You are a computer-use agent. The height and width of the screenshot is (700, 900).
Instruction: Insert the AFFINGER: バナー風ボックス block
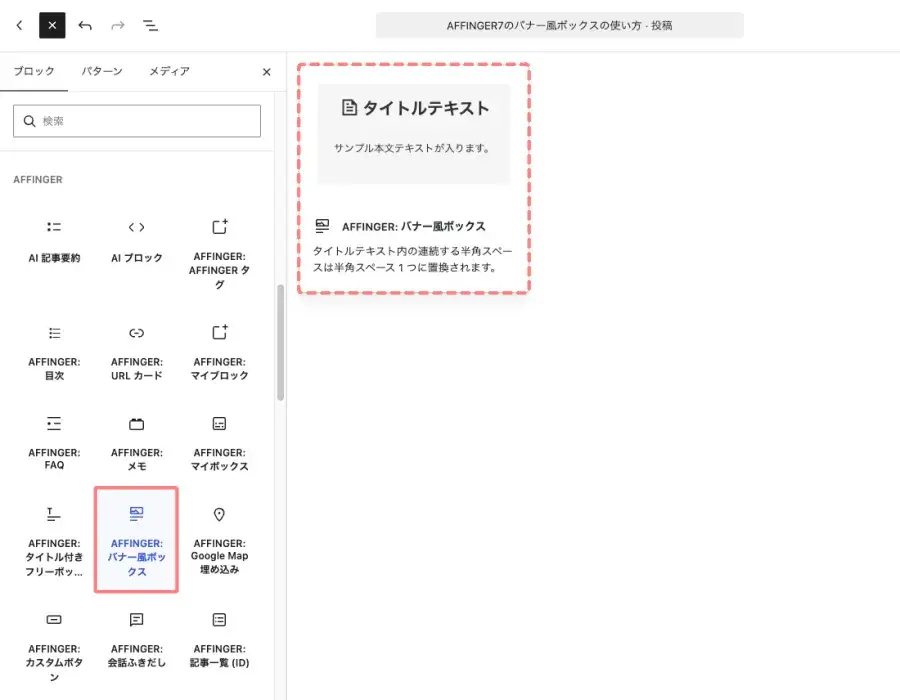tap(137, 540)
